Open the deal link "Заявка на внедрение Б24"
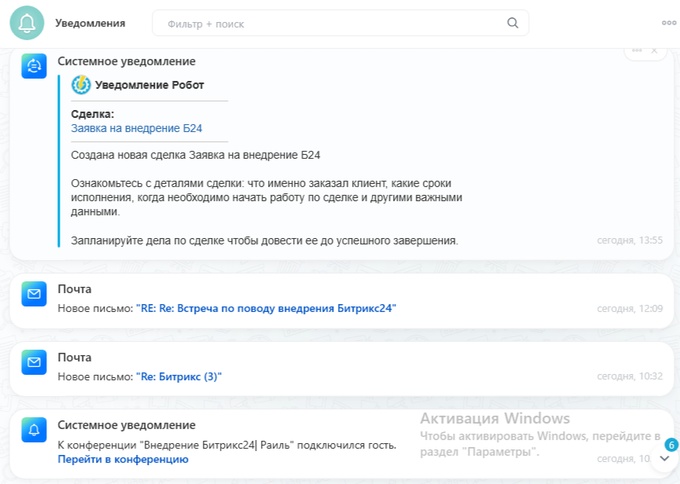Image resolution: width=680 pixels, height=484 pixels. (x=137, y=128)
